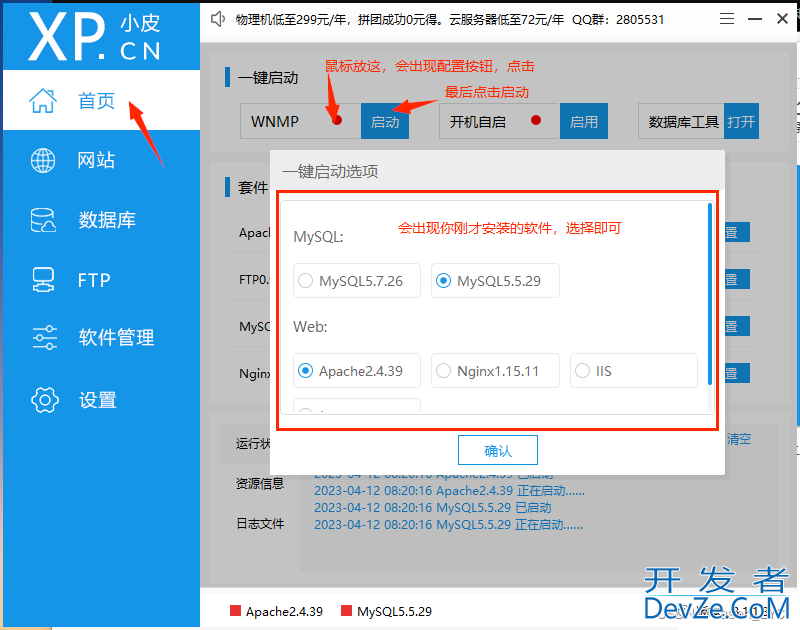This screenshot has height=630, width=800.
Task: Click the sliders icon for 软件管理
Action: click(x=44, y=337)
